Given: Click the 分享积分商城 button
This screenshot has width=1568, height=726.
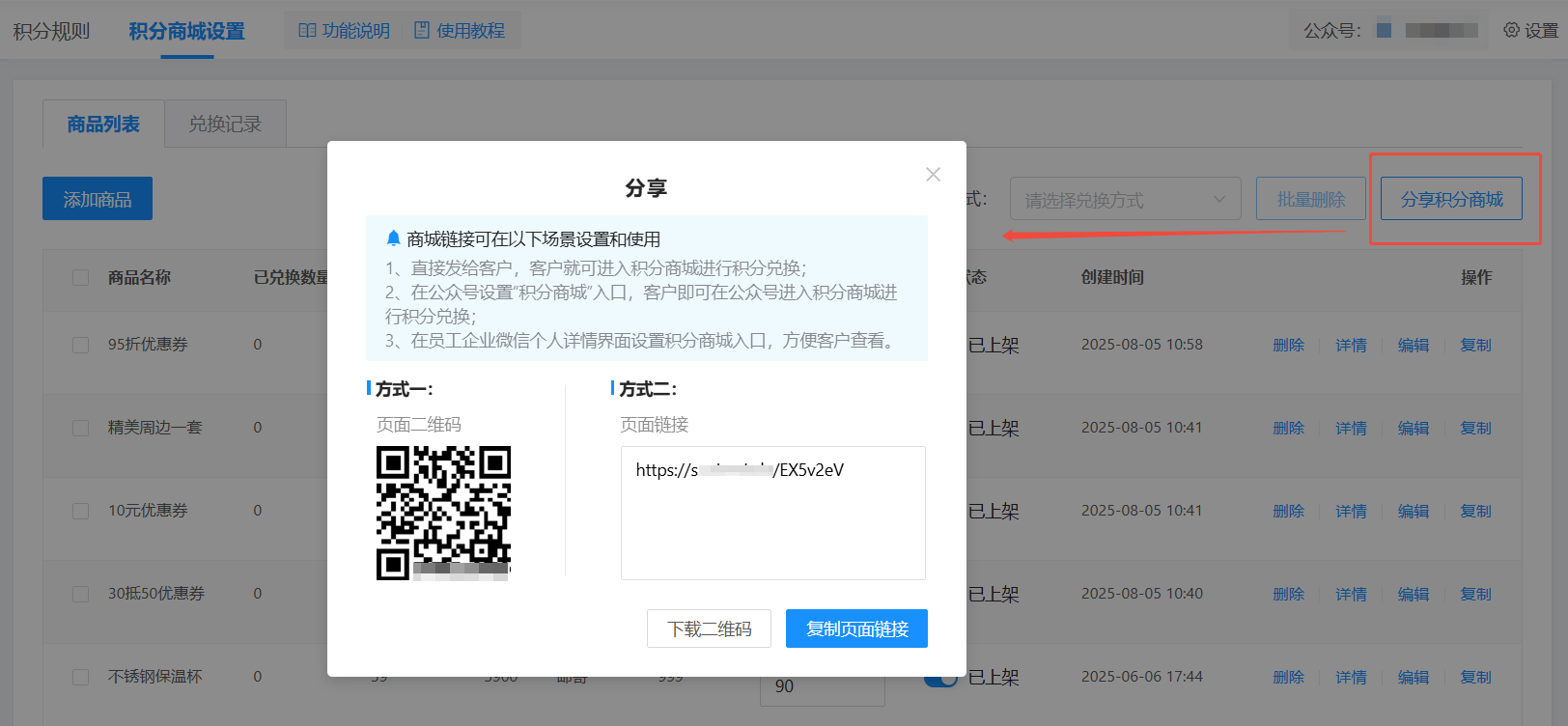Looking at the screenshot, I should (1451, 199).
